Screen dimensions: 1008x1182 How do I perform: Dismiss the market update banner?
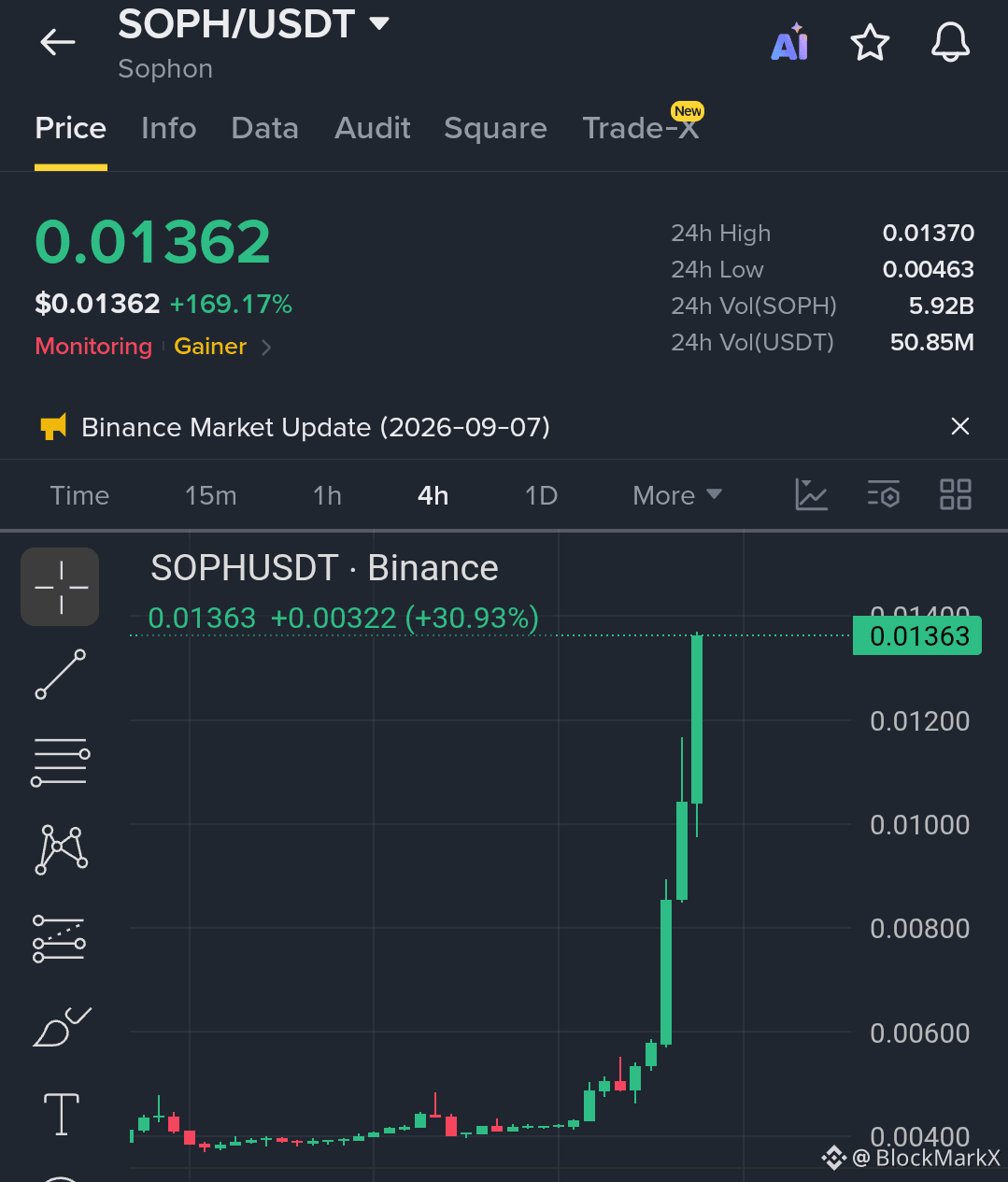pyautogui.click(x=959, y=427)
